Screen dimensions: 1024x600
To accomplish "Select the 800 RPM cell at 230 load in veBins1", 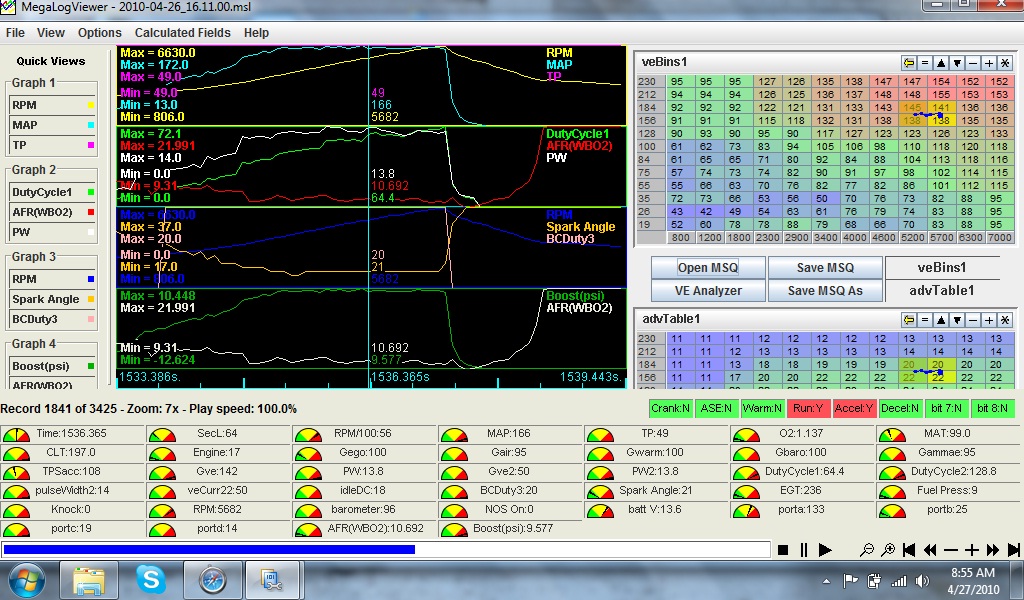I will pos(677,82).
